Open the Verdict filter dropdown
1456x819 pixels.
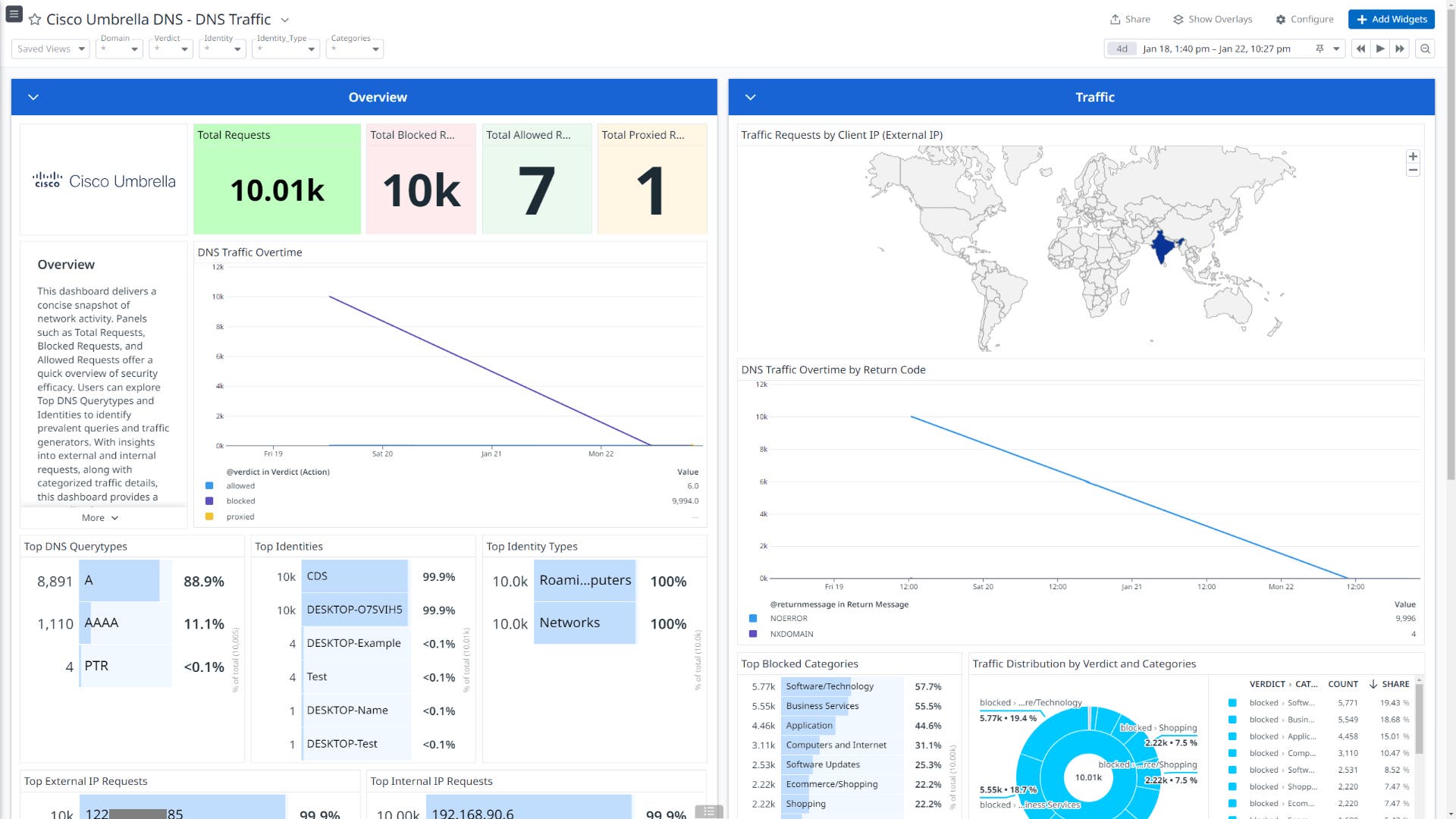170,49
